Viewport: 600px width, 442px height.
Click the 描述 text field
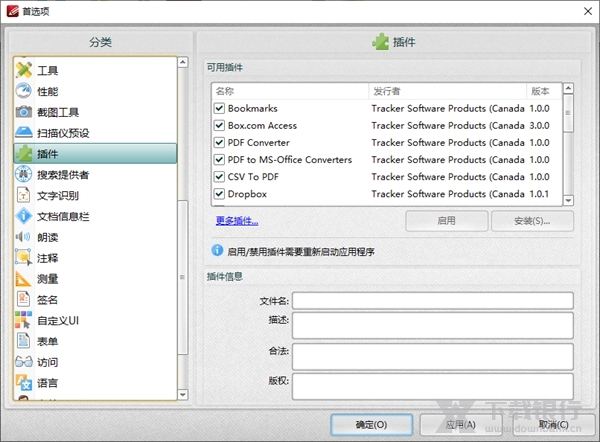[433, 325]
